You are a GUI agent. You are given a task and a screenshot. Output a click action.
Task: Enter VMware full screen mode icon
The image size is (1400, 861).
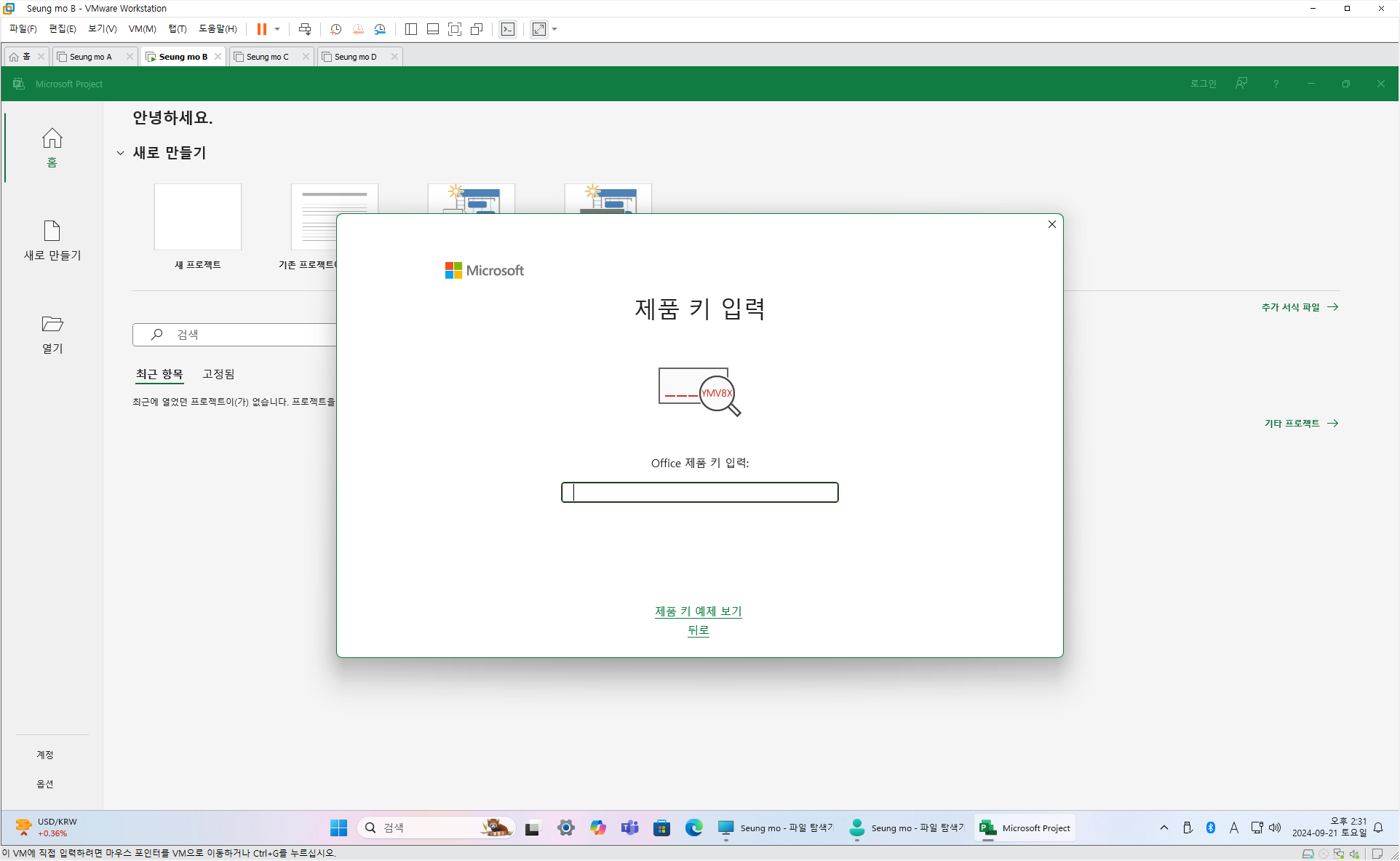click(x=455, y=29)
